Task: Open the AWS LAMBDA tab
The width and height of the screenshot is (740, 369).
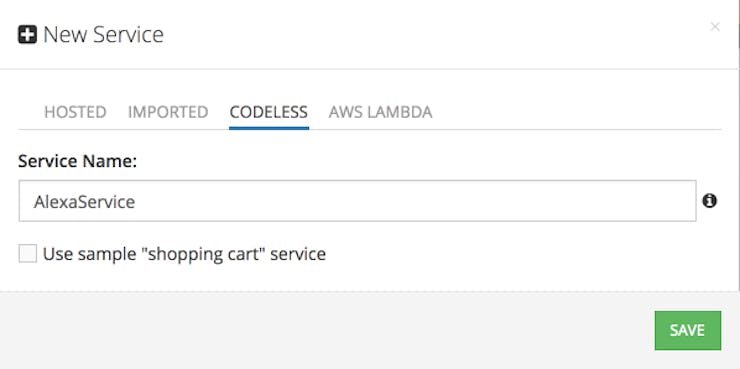Action: tap(380, 112)
